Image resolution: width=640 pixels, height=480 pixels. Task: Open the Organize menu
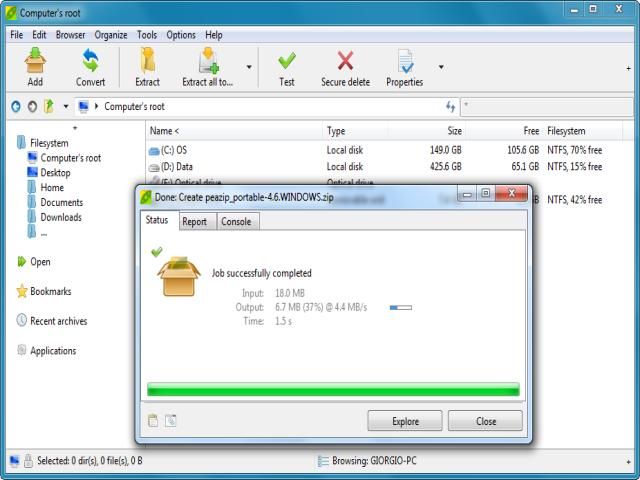[111, 35]
